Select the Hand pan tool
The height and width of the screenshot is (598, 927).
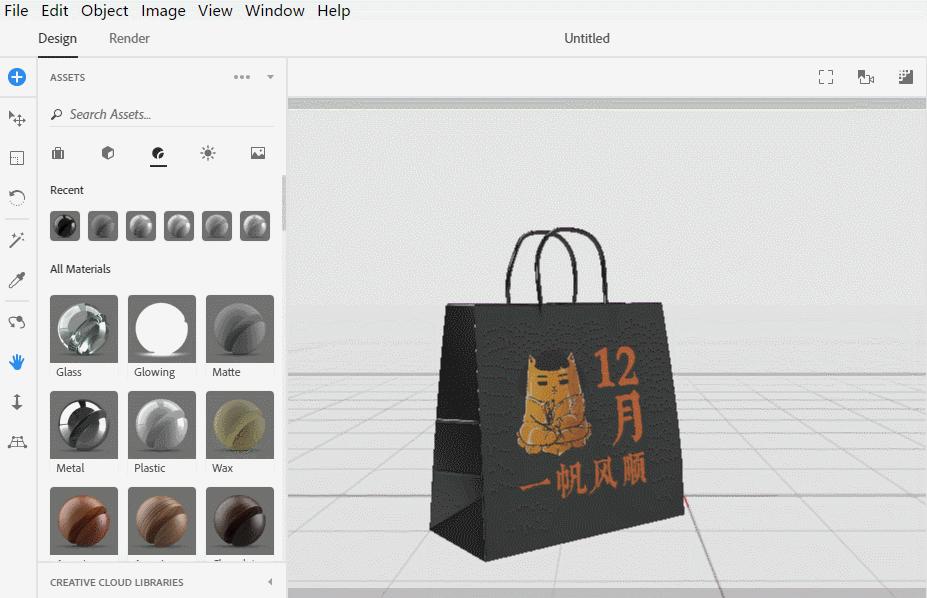[x=16, y=361]
